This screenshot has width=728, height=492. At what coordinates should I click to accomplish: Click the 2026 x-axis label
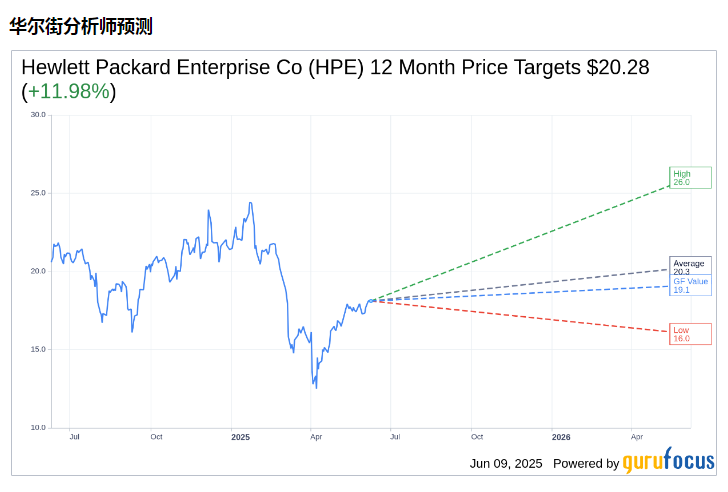tap(561, 437)
